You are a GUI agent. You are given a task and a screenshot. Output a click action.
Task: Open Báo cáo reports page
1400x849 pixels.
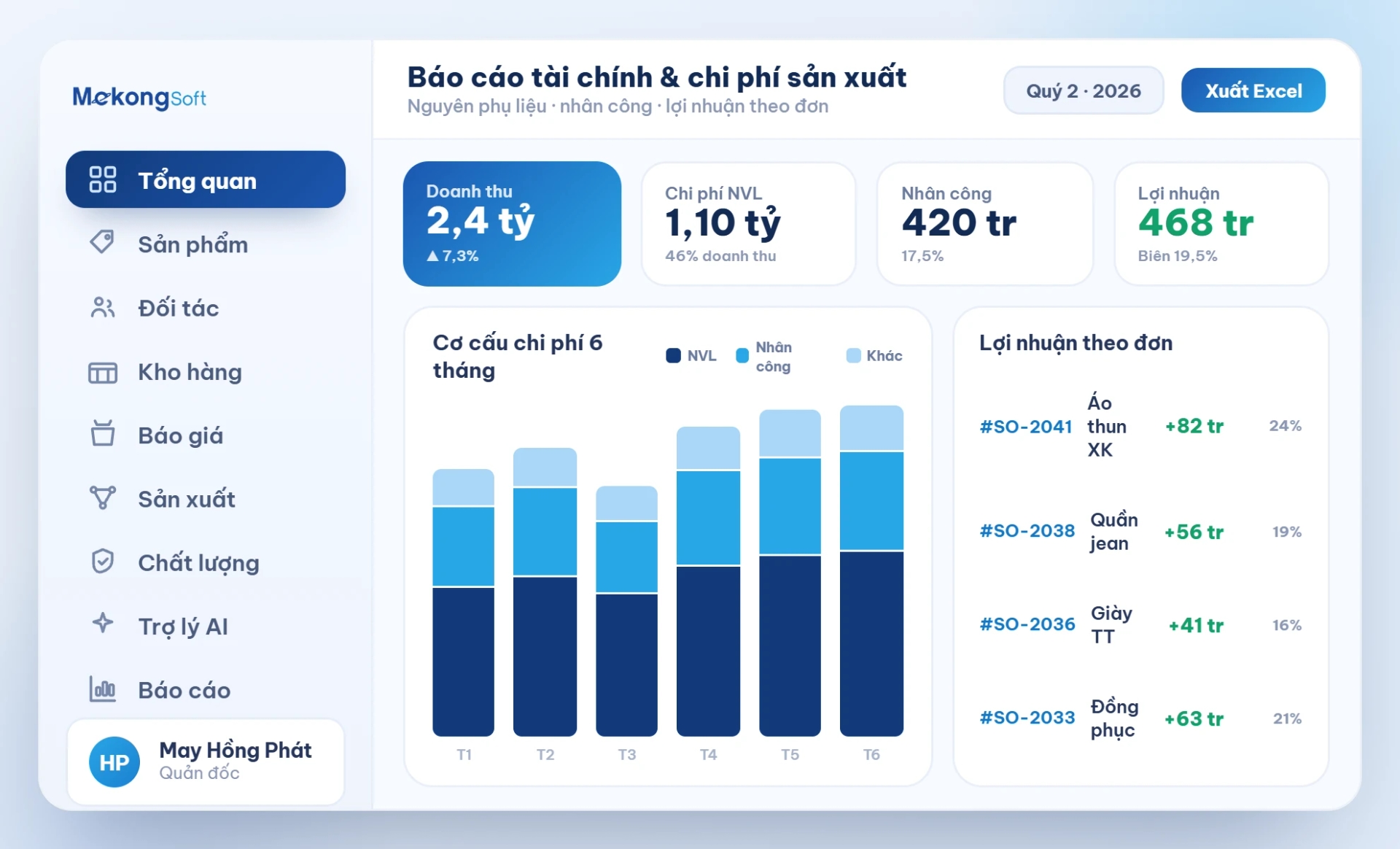pyautogui.click(x=206, y=689)
